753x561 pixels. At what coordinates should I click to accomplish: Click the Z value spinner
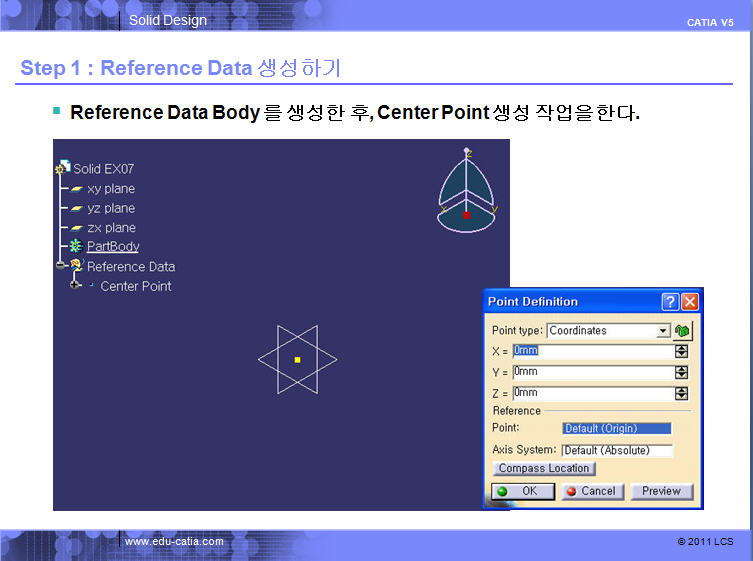click(x=681, y=393)
